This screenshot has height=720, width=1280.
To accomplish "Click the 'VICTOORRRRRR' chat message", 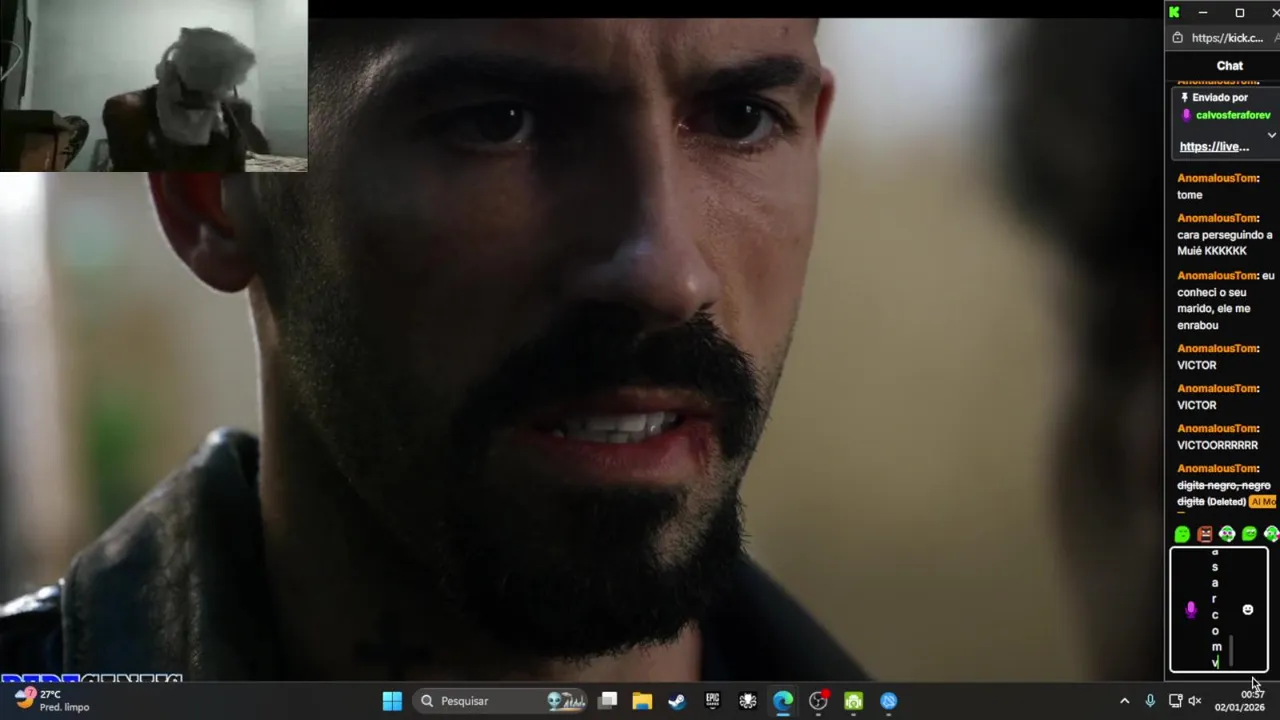I will click(x=1217, y=445).
